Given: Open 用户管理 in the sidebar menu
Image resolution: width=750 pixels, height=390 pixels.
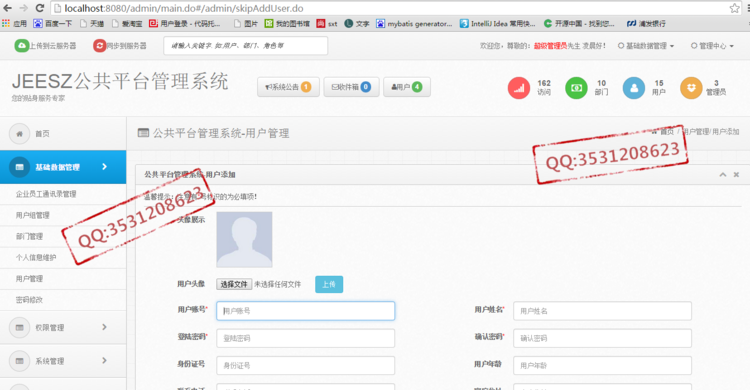Looking at the screenshot, I should click(29, 279).
